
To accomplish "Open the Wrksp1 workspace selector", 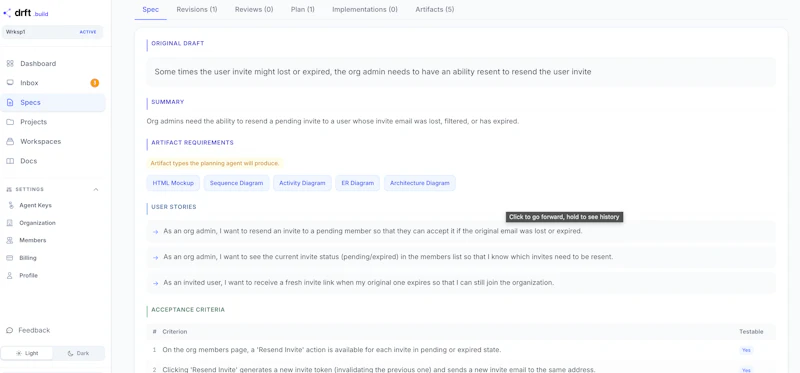I will click(x=52, y=32).
